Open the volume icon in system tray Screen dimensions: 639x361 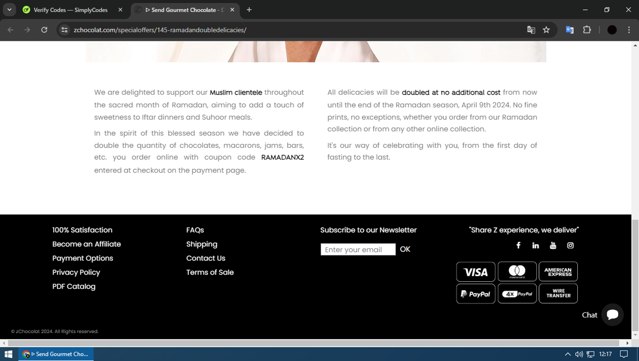tap(579, 354)
